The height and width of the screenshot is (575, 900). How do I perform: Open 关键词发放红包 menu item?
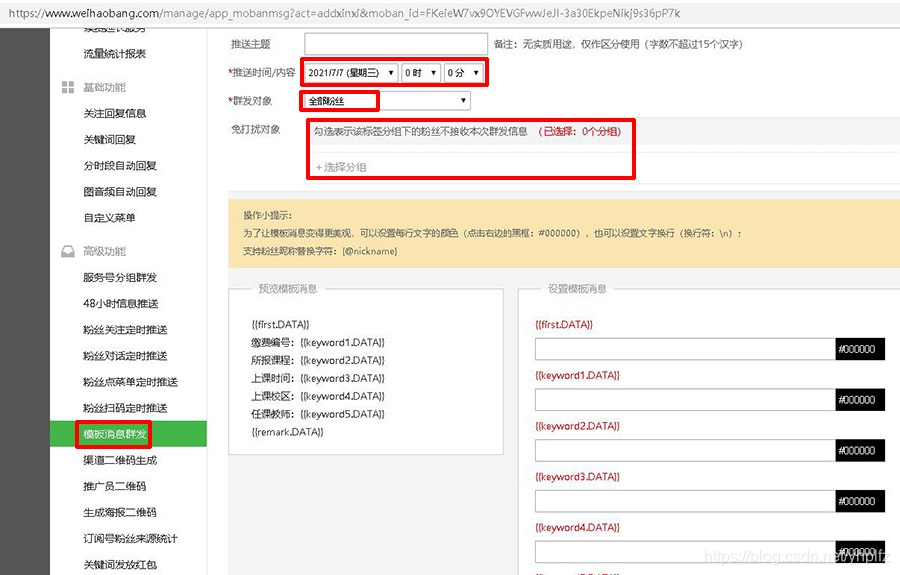click(120, 565)
